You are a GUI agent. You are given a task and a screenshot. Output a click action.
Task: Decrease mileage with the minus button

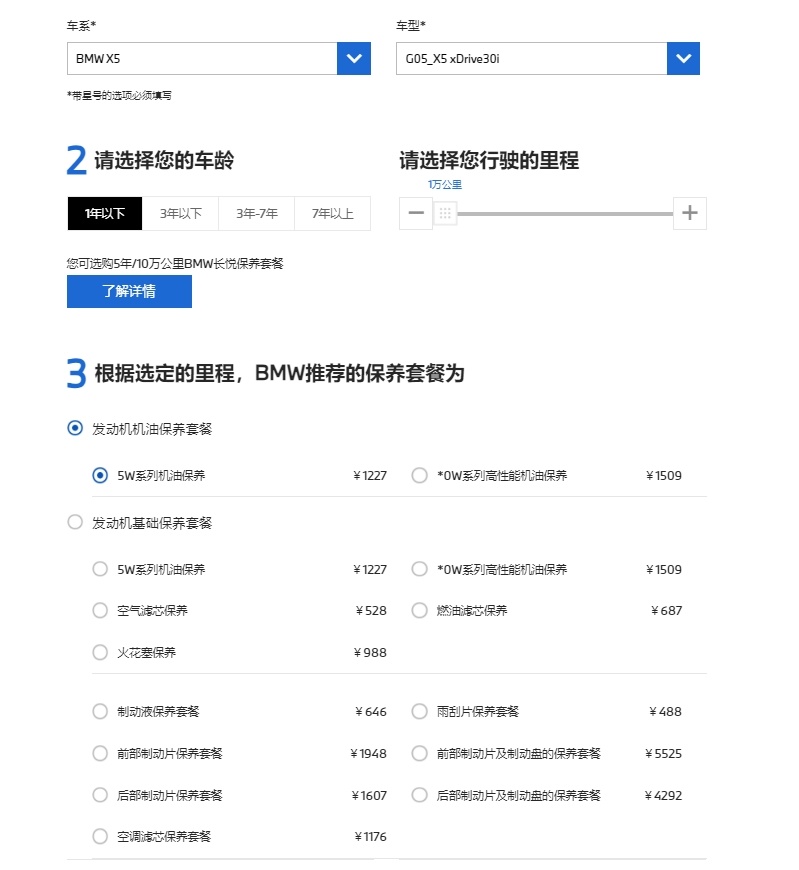point(416,213)
